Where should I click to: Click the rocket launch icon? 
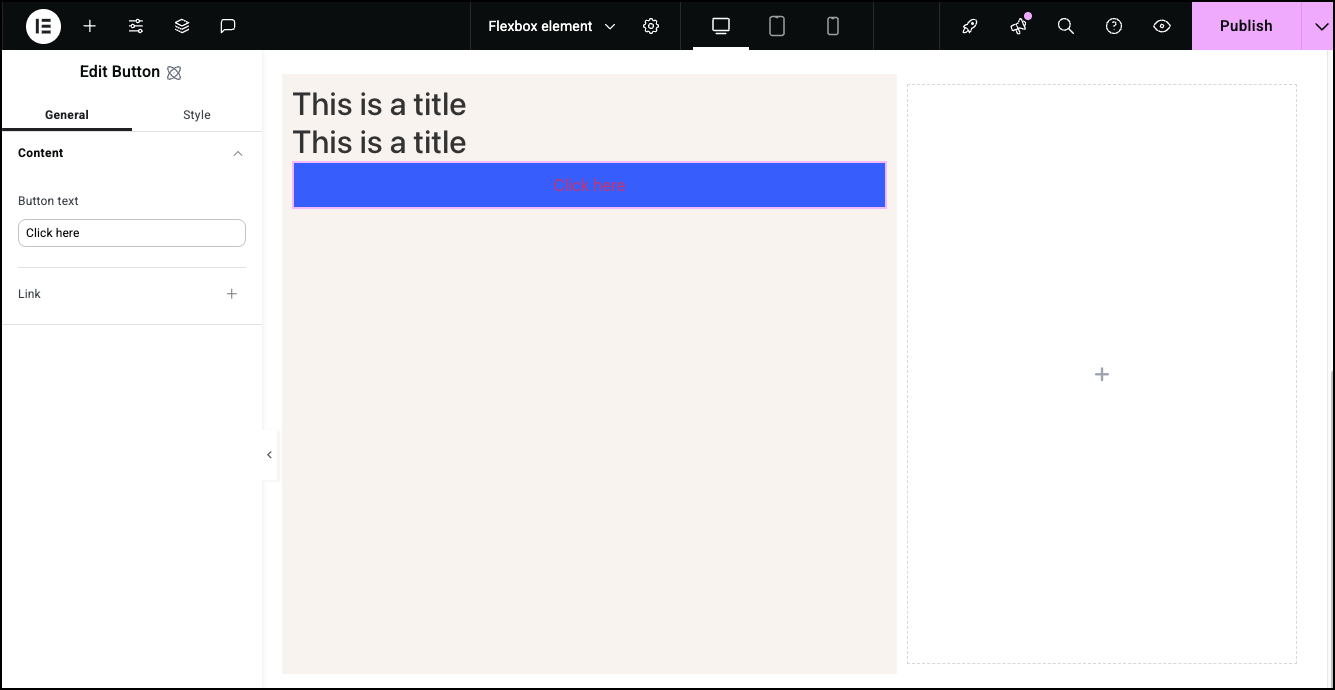tap(970, 26)
